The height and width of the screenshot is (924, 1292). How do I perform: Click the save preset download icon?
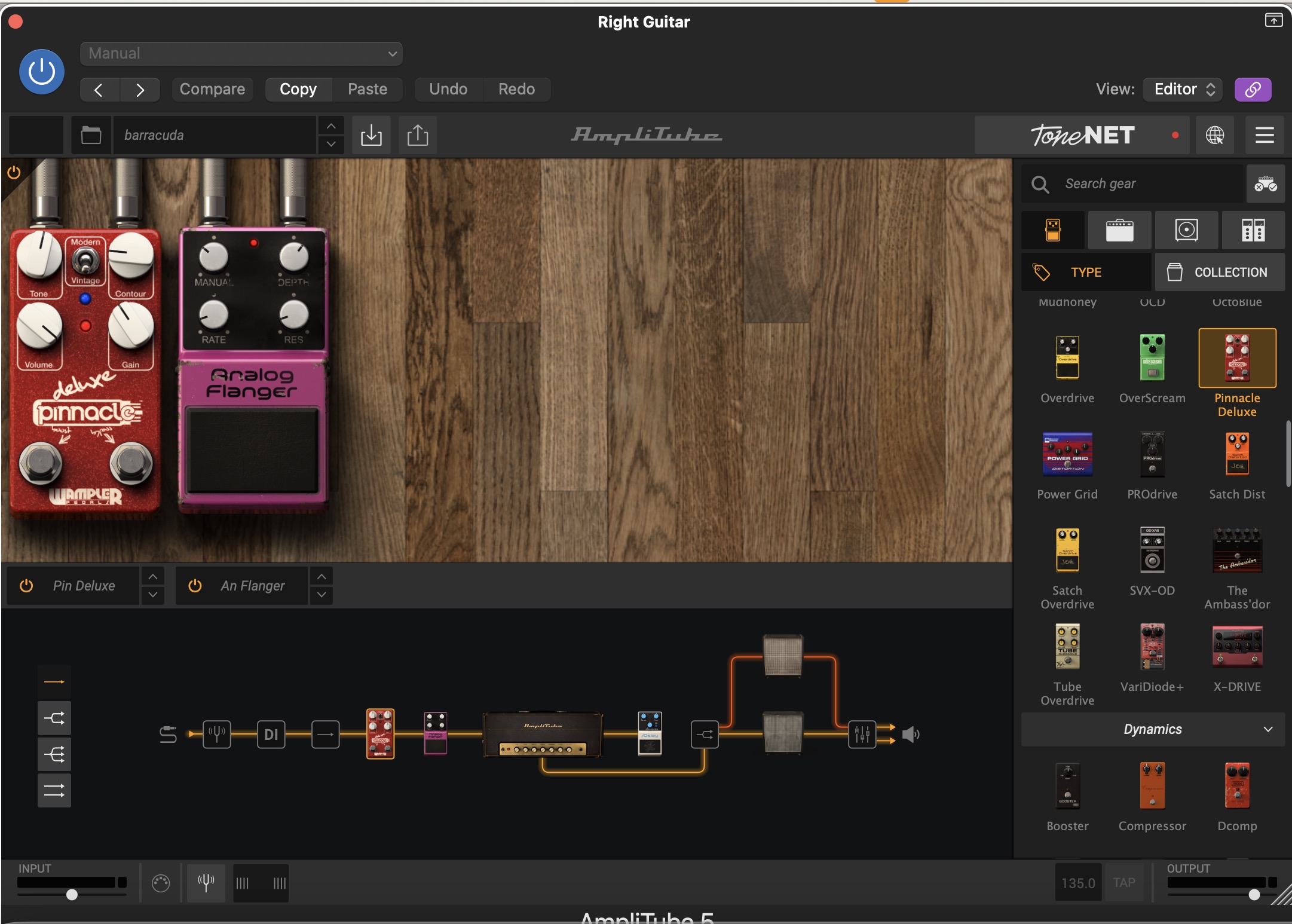pyautogui.click(x=371, y=135)
